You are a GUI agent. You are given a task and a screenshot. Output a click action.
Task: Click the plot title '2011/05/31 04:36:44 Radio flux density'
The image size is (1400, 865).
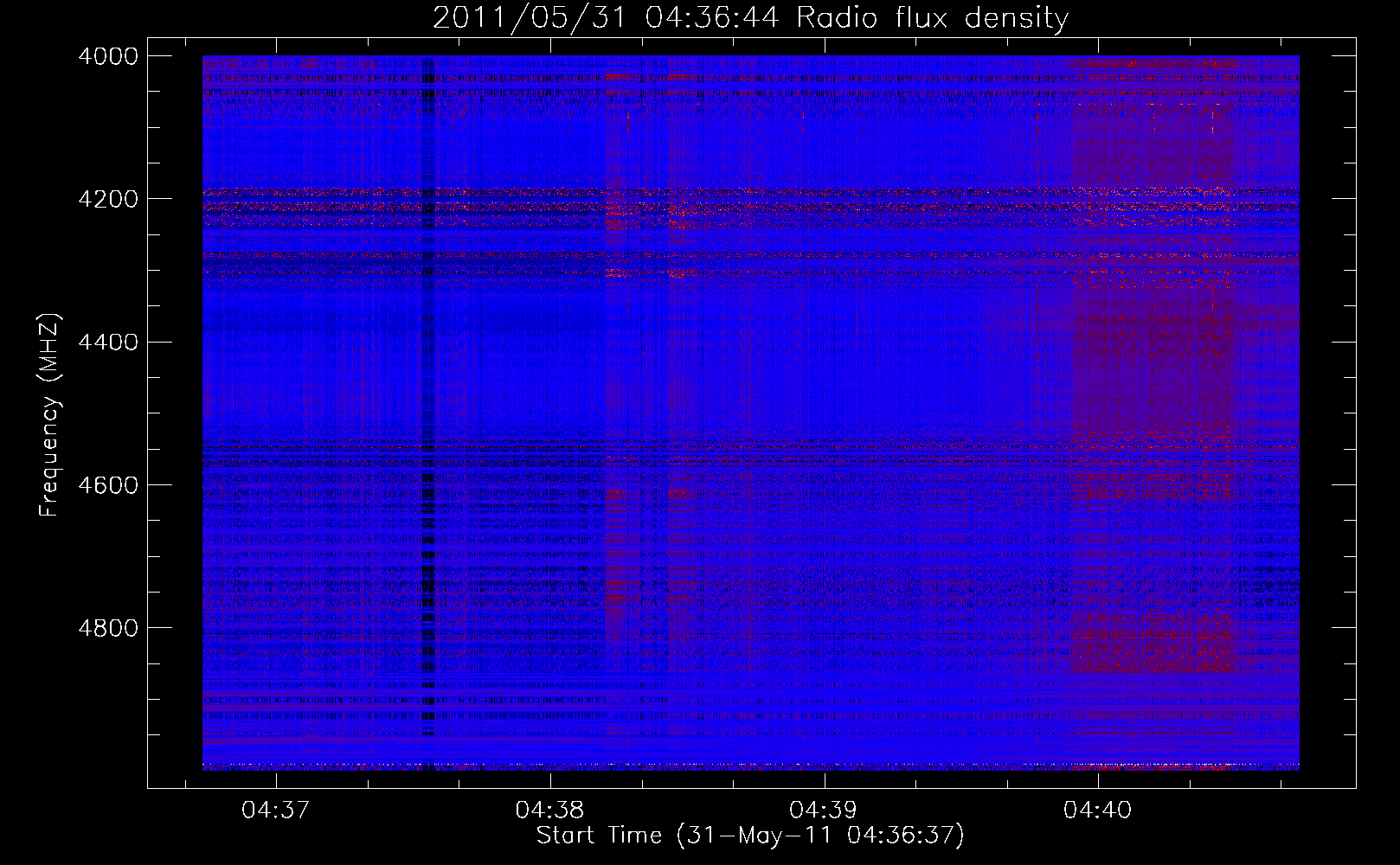tap(750, 18)
